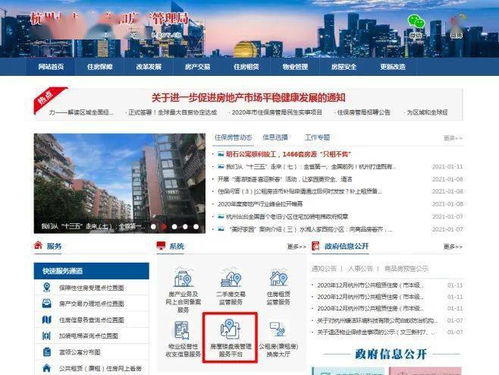
Task: Click icon beside 房产交易办理地点位置图
Action: click(47, 304)
